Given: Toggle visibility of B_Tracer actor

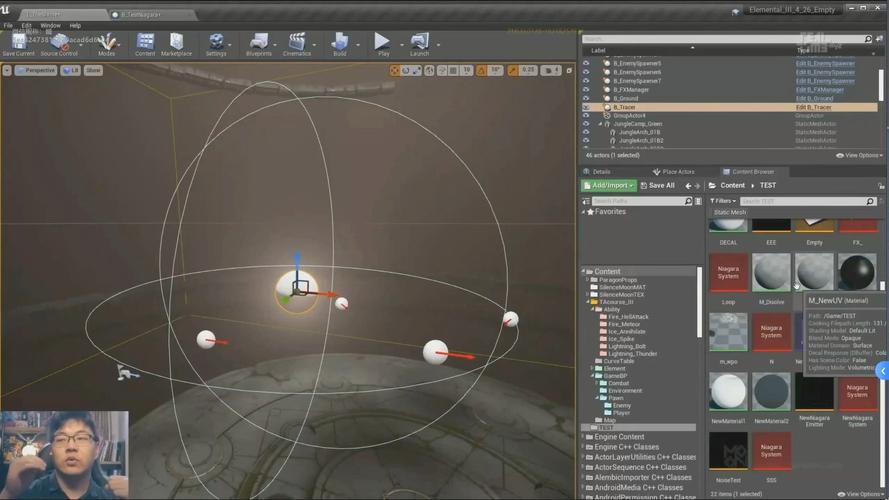Looking at the screenshot, I should [586, 107].
